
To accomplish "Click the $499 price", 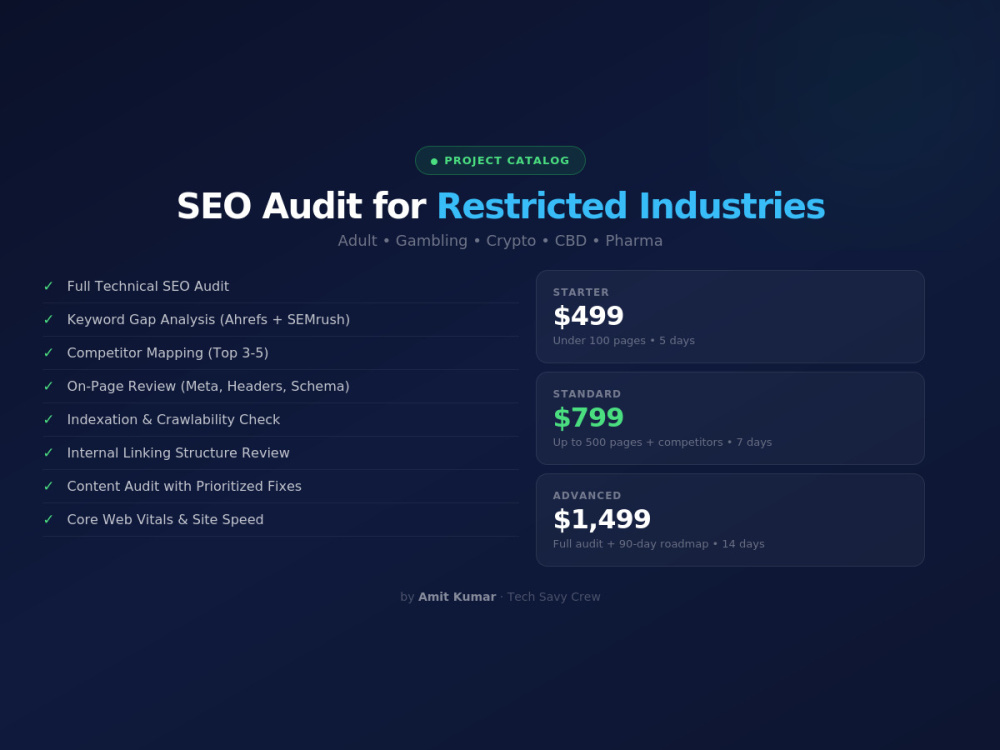I will (588, 316).
